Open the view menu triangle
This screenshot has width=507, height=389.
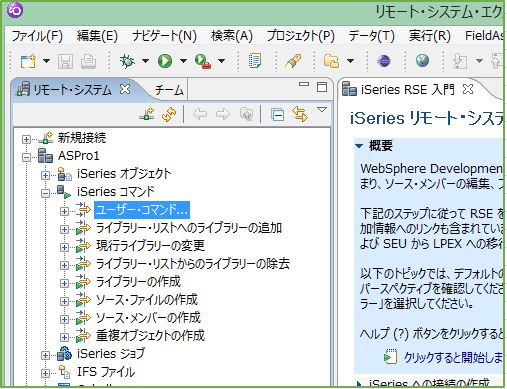pos(322,109)
